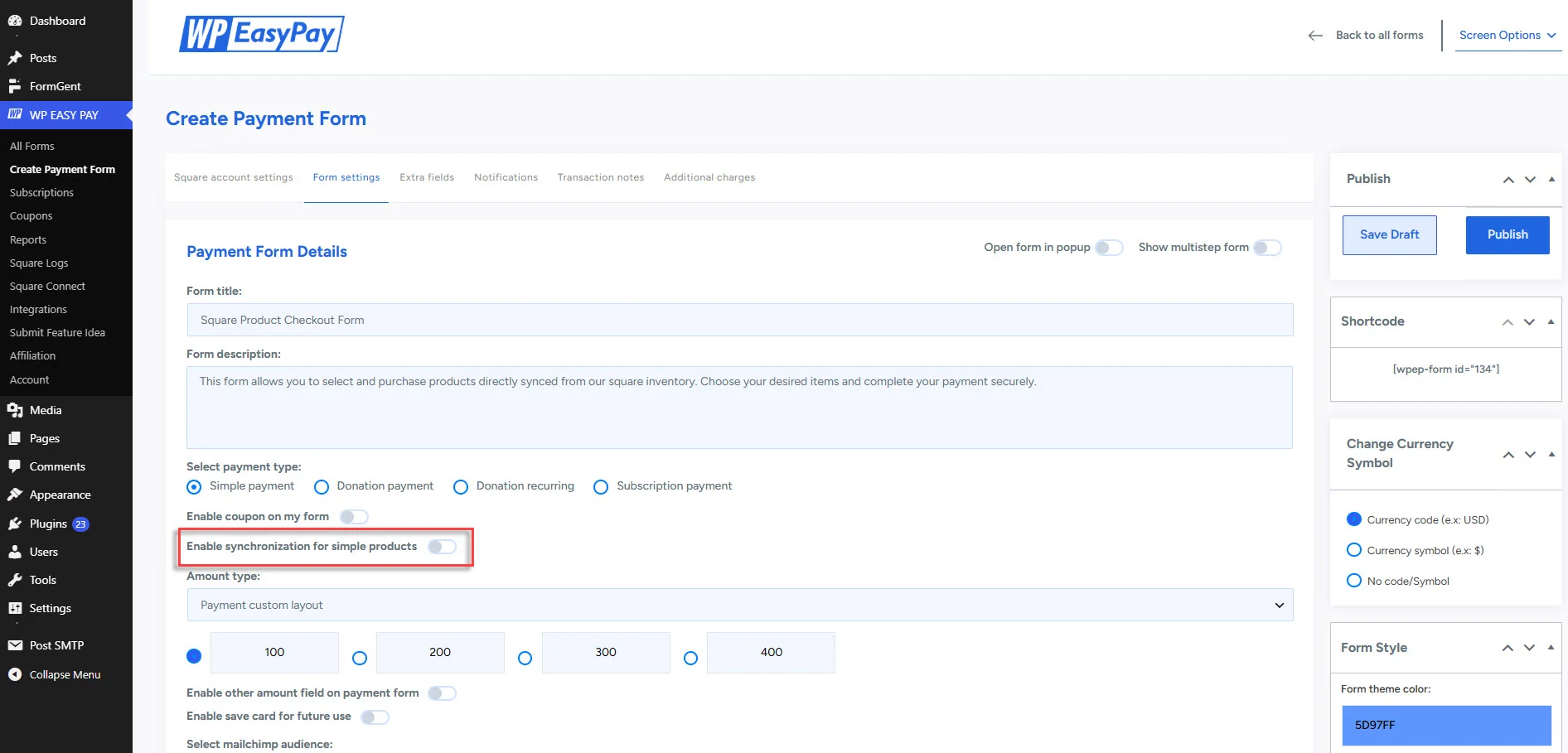Move Change Currency Symbol panel up
The height and width of the screenshot is (753, 1568).
pyautogui.click(x=1508, y=455)
